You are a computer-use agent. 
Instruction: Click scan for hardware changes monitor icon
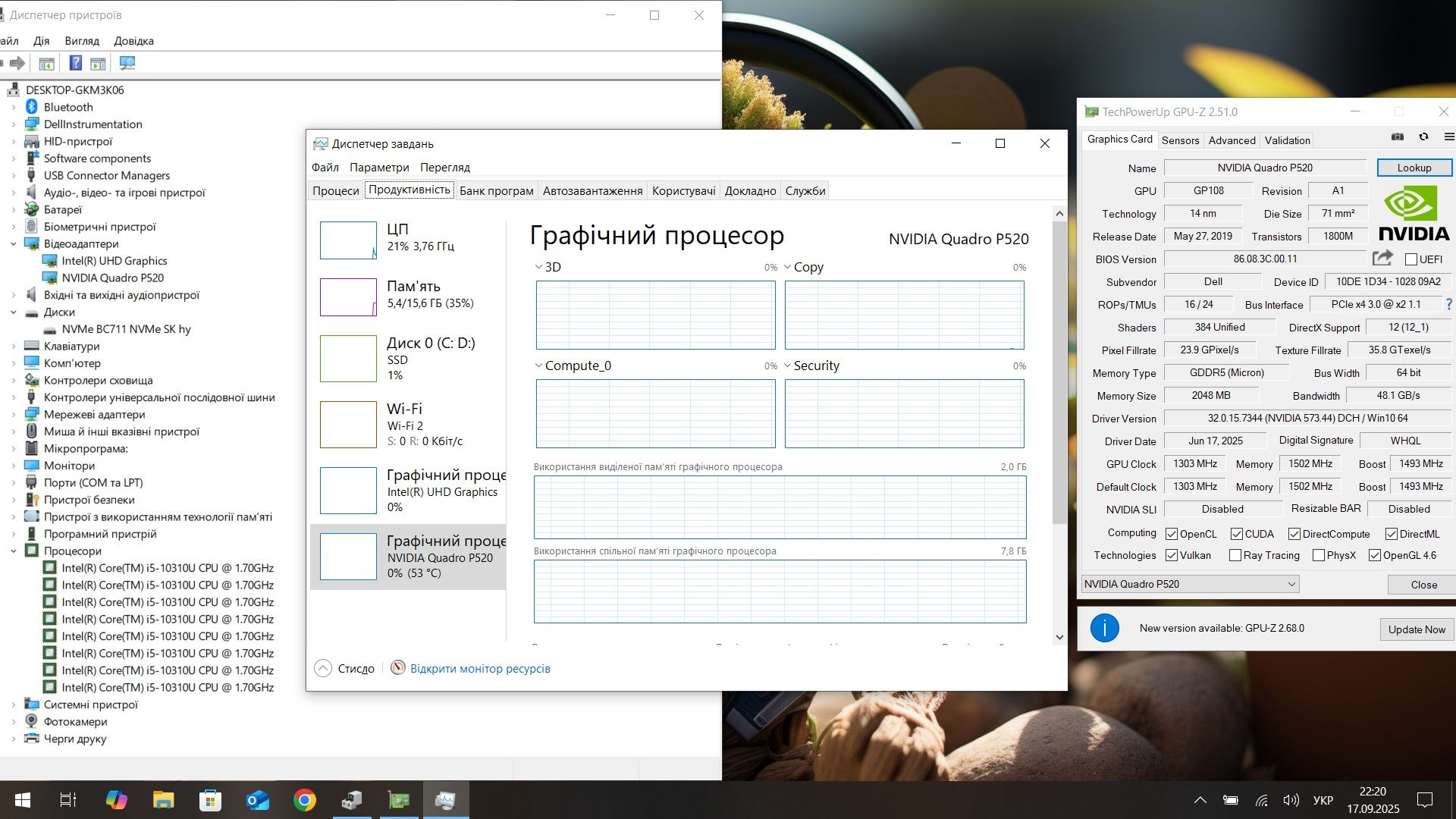(x=127, y=63)
